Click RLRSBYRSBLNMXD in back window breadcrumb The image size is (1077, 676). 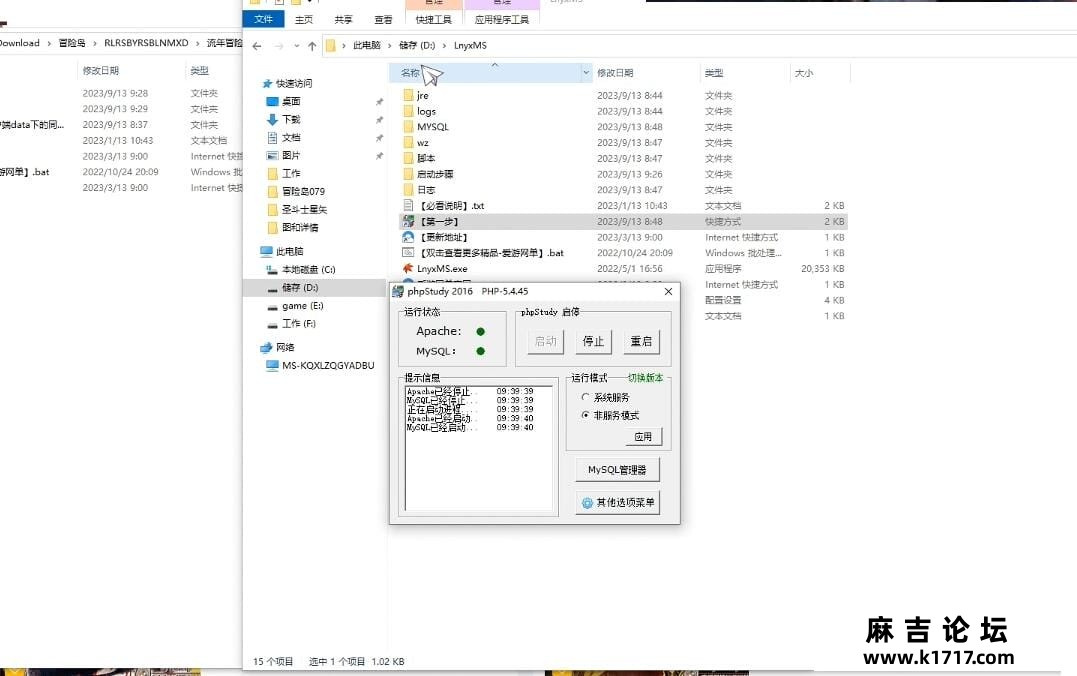point(146,43)
